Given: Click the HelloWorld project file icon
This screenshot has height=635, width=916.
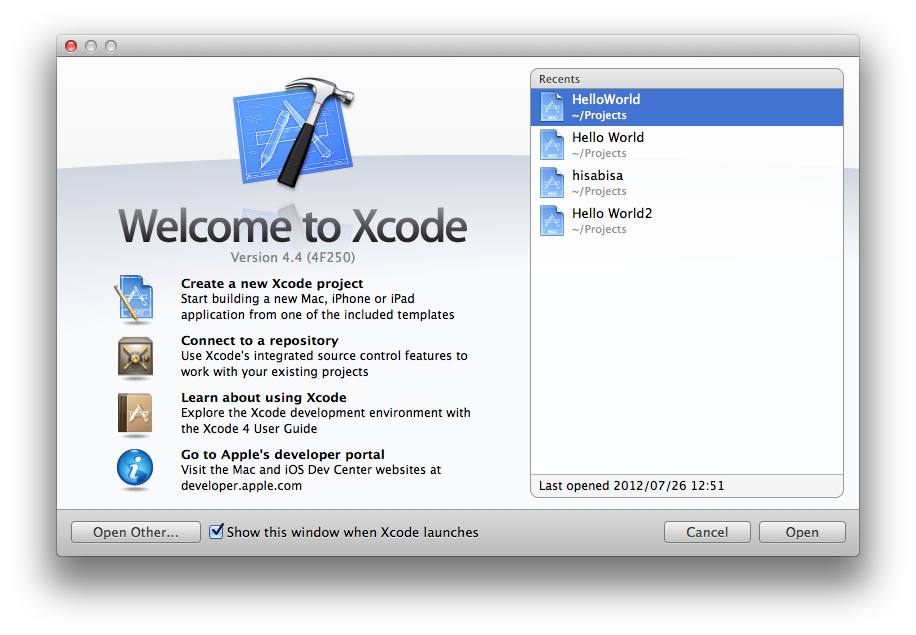Looking at the screenshot, I should click(x=553, y=107).
